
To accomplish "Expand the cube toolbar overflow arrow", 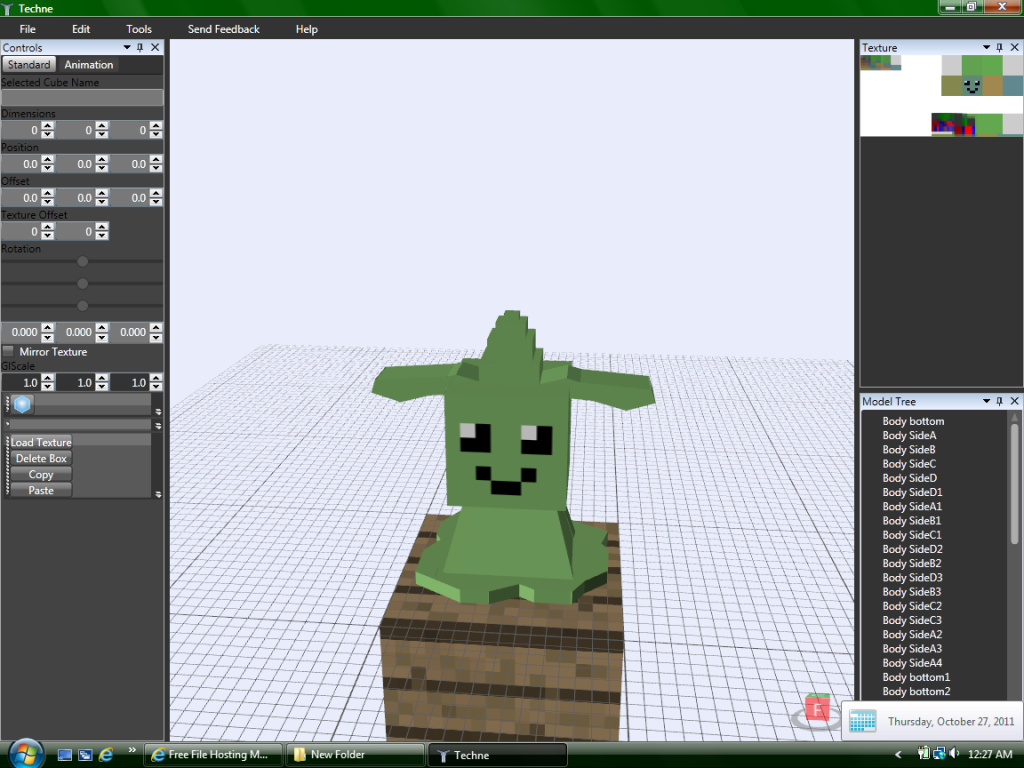I will [158, 411].
